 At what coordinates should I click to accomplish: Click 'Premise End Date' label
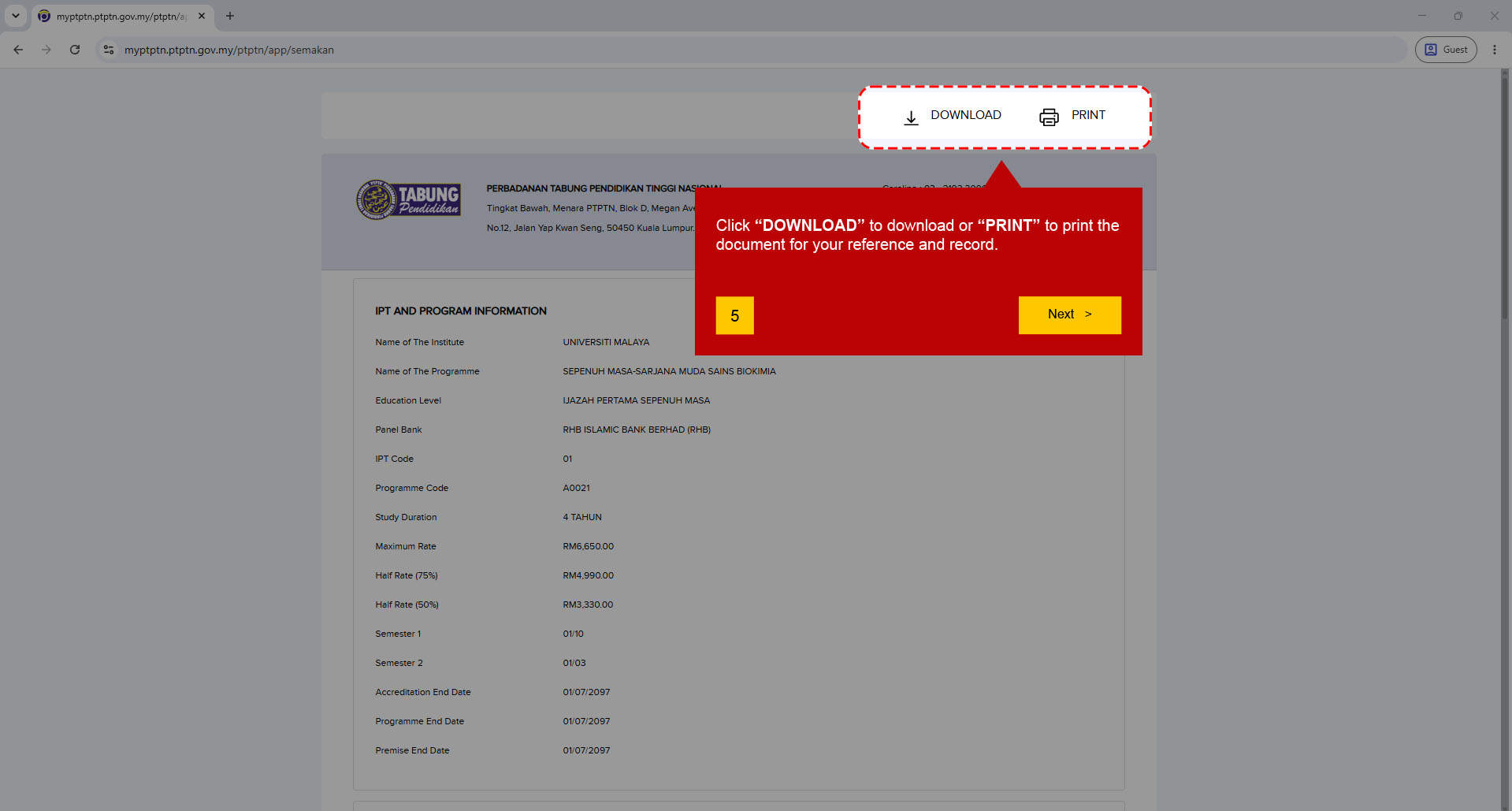(x=412, y=750)
